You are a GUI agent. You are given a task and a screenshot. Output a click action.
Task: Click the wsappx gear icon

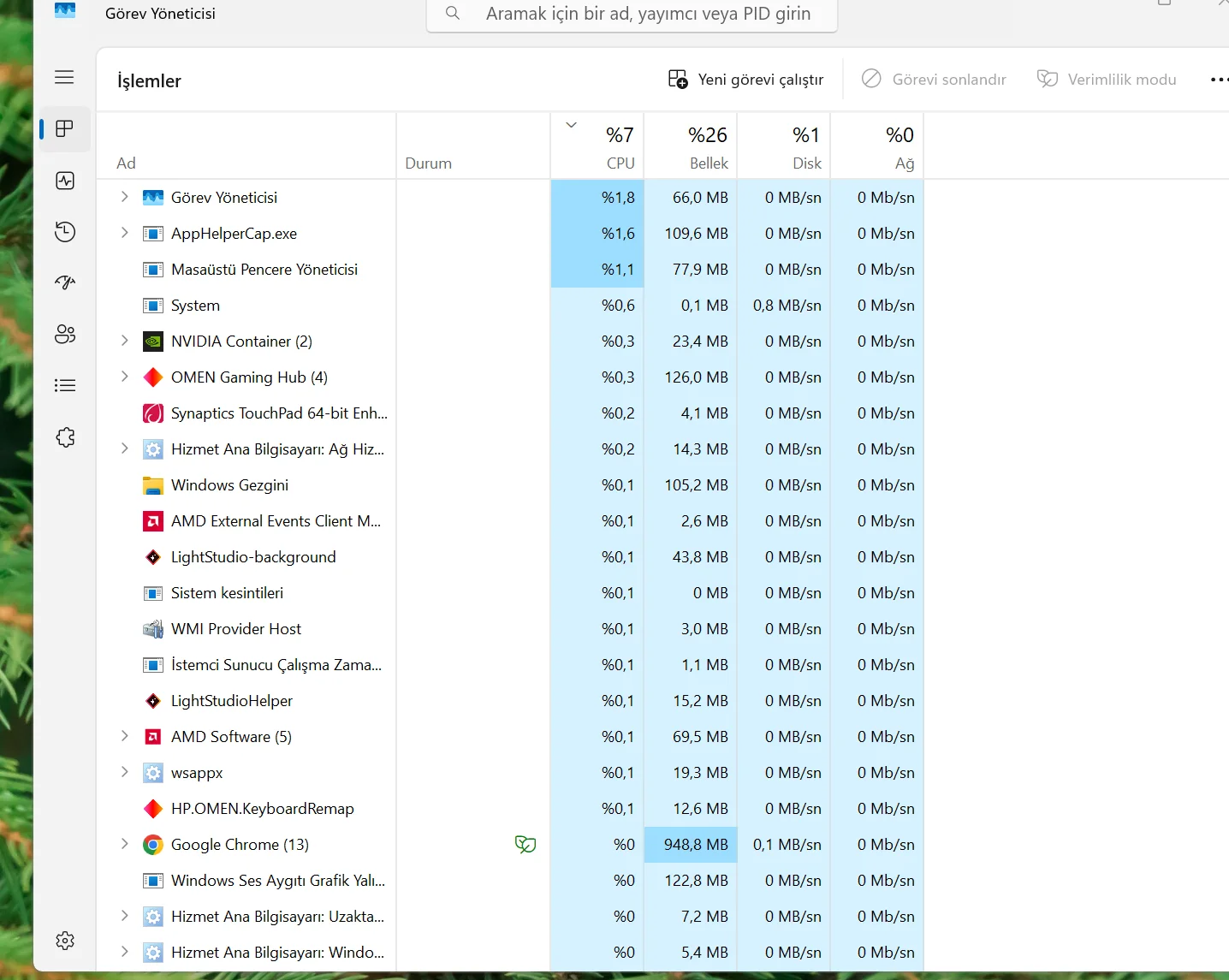[153, 773]
